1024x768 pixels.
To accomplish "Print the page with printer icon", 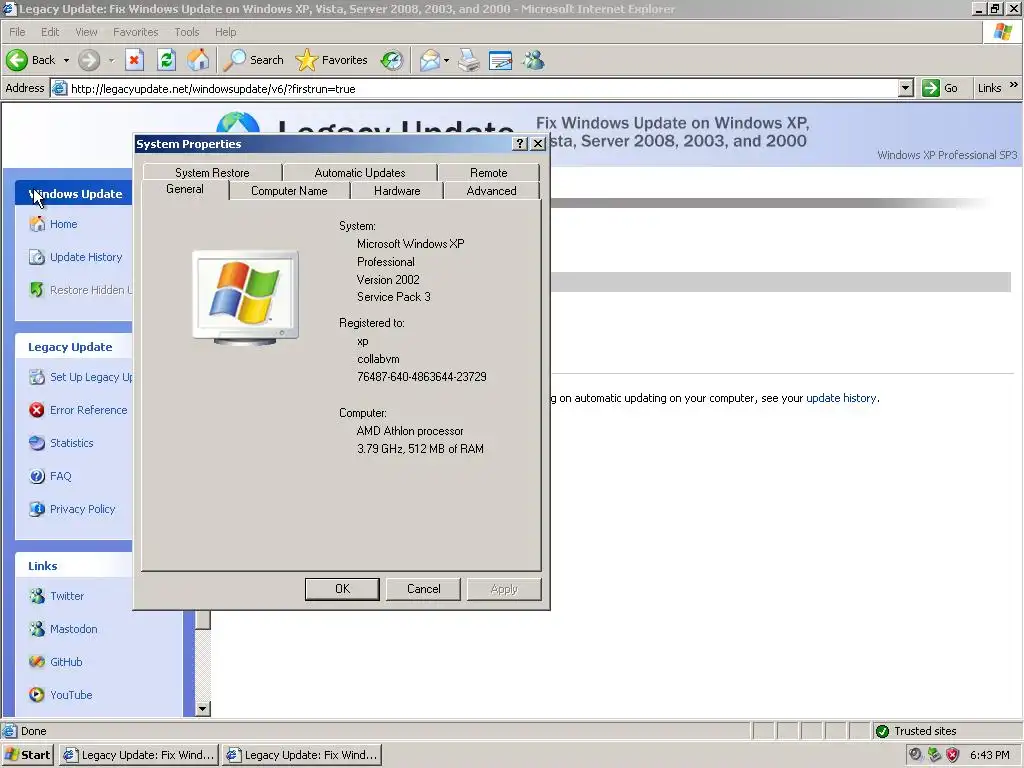I will point(468,60).
